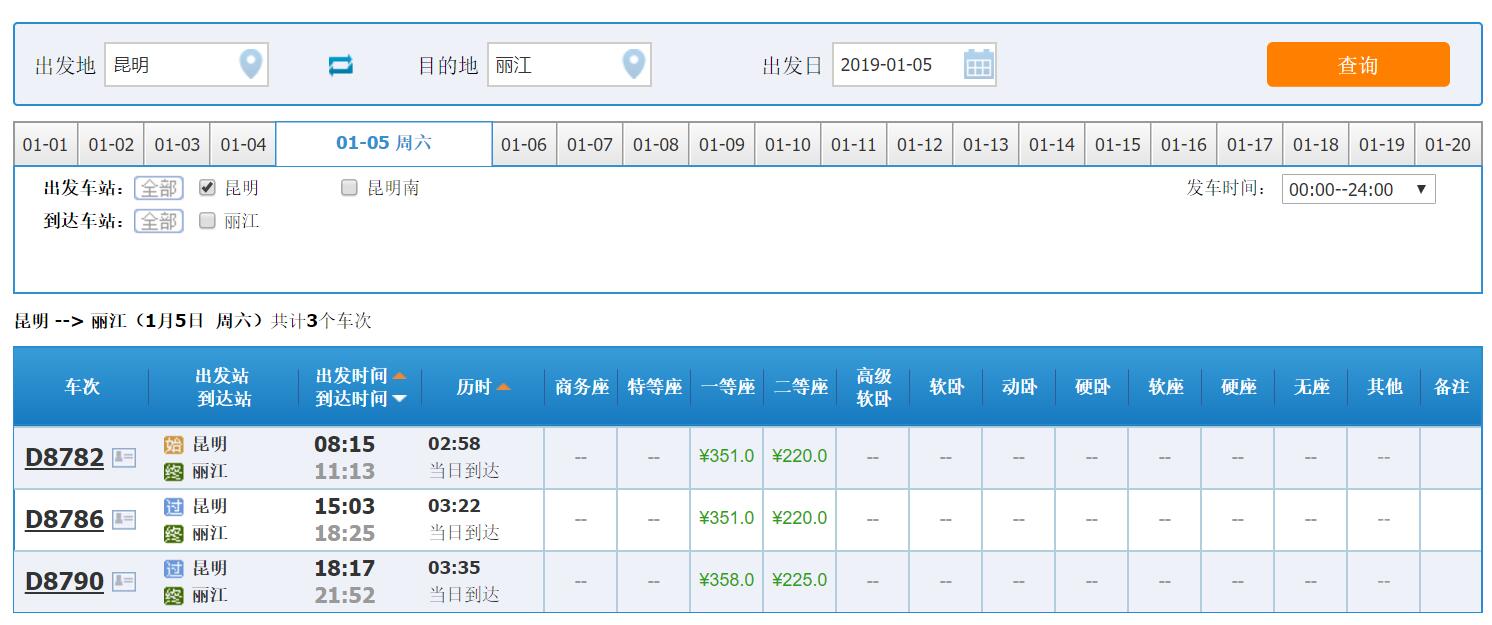Select 全部 for 到达车站 filter
The height and width of the screenshot is (625, 1492).
(x=159, y=221)
